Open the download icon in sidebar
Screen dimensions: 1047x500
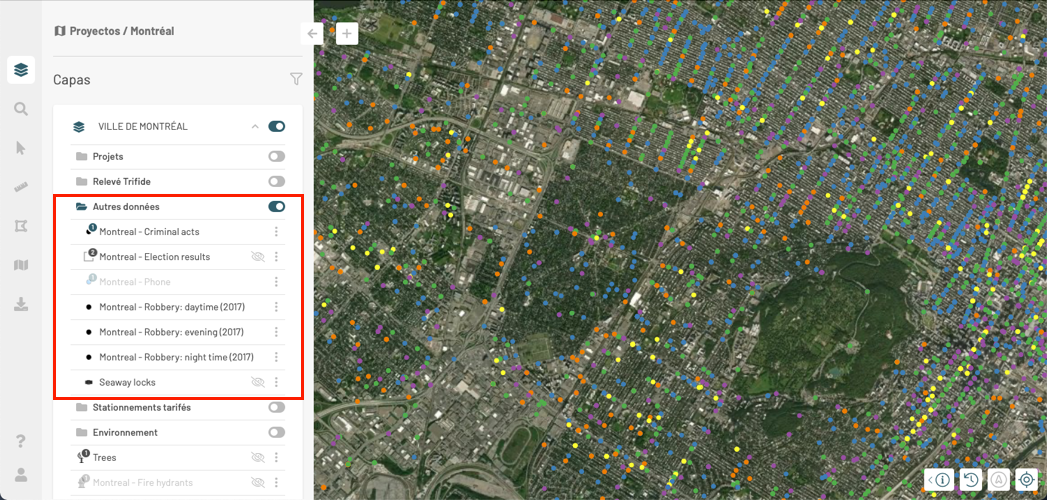pyautogui.click(x=20, y=304)
